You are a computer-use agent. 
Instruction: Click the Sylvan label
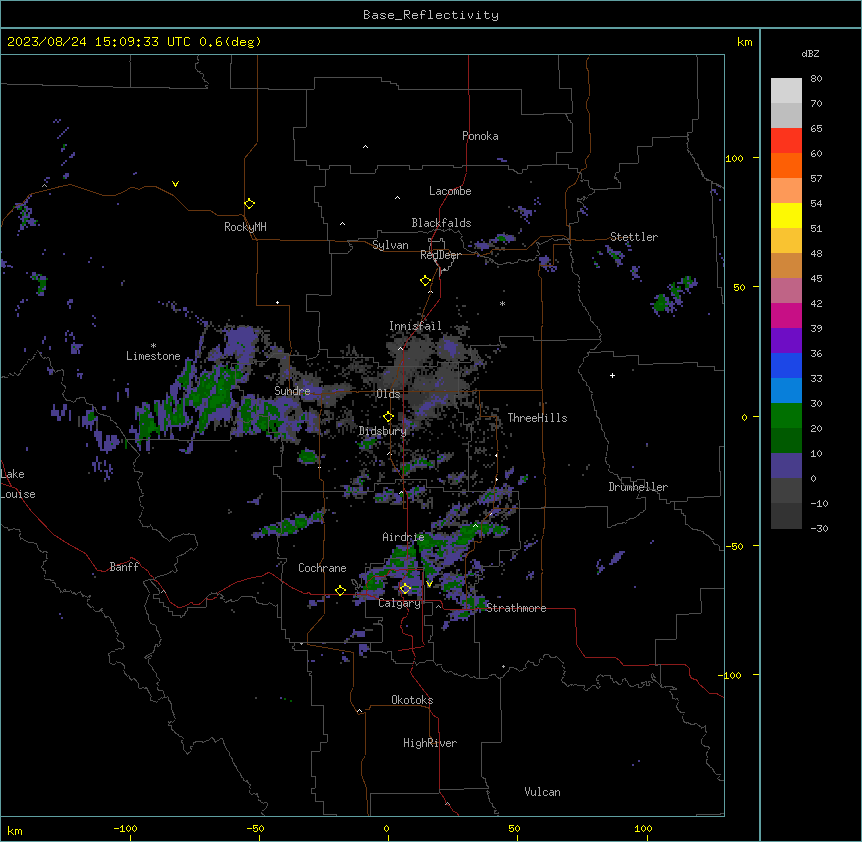pyautogui.click(x=390, y=245)
